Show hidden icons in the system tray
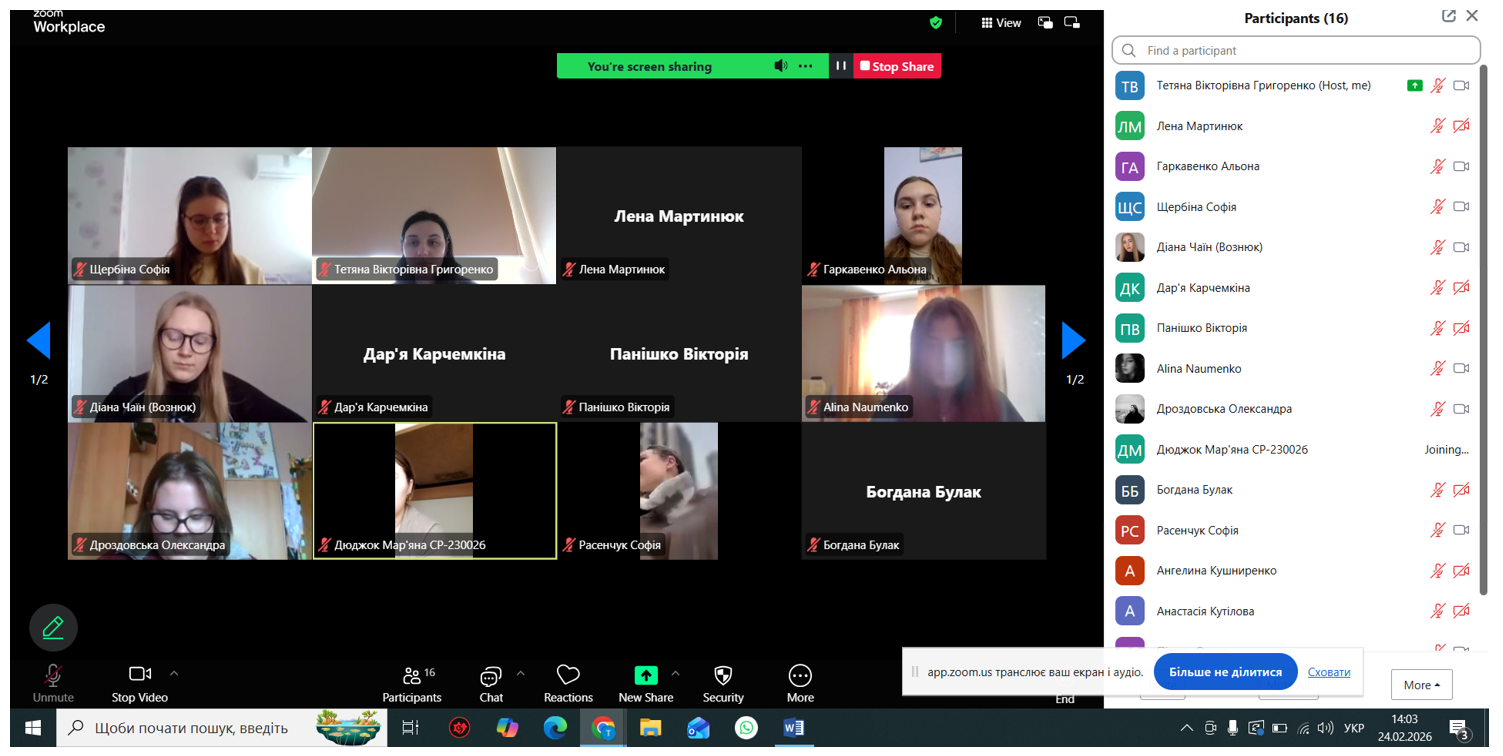 coord(1186,728)
